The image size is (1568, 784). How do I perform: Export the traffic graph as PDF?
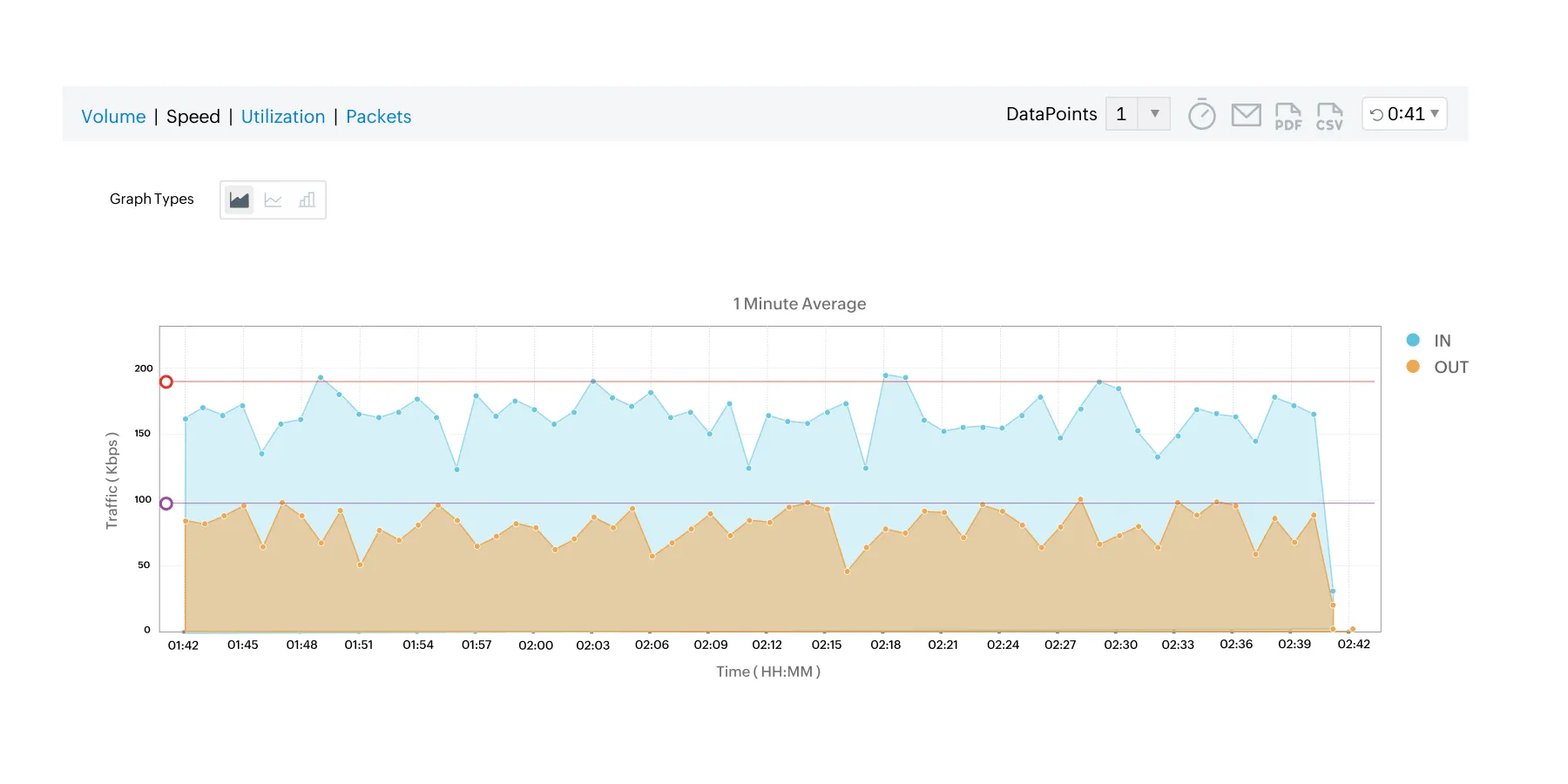[x=1288, y=114]
